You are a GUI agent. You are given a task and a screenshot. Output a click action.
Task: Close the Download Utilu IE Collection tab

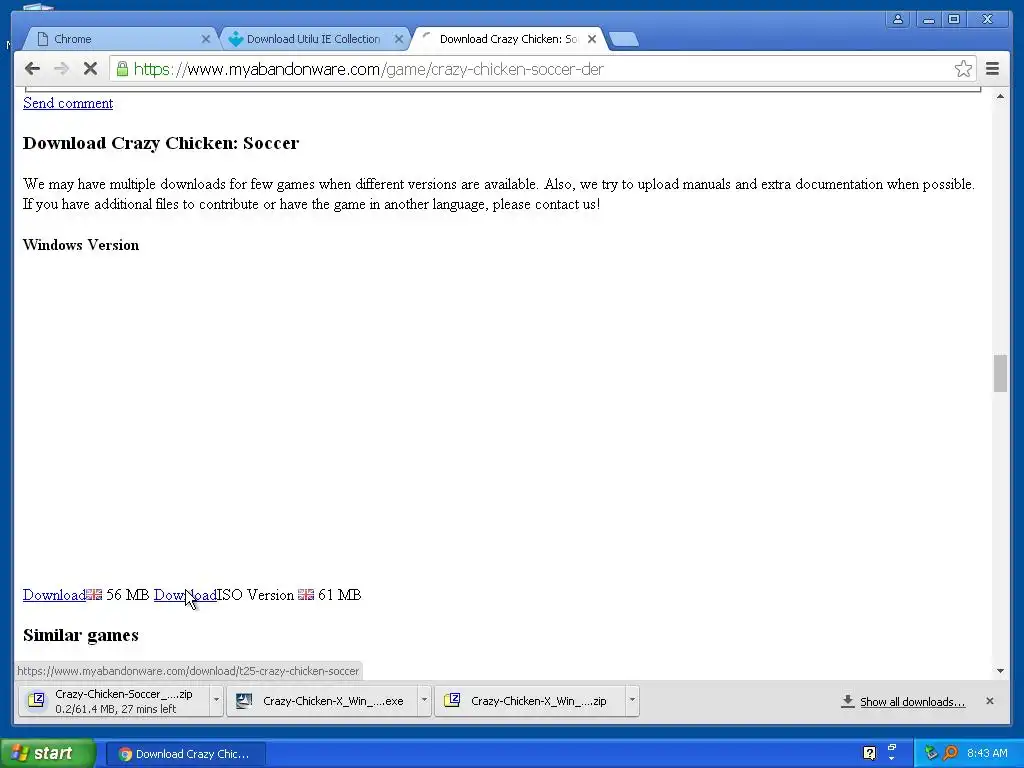point(398,39)
